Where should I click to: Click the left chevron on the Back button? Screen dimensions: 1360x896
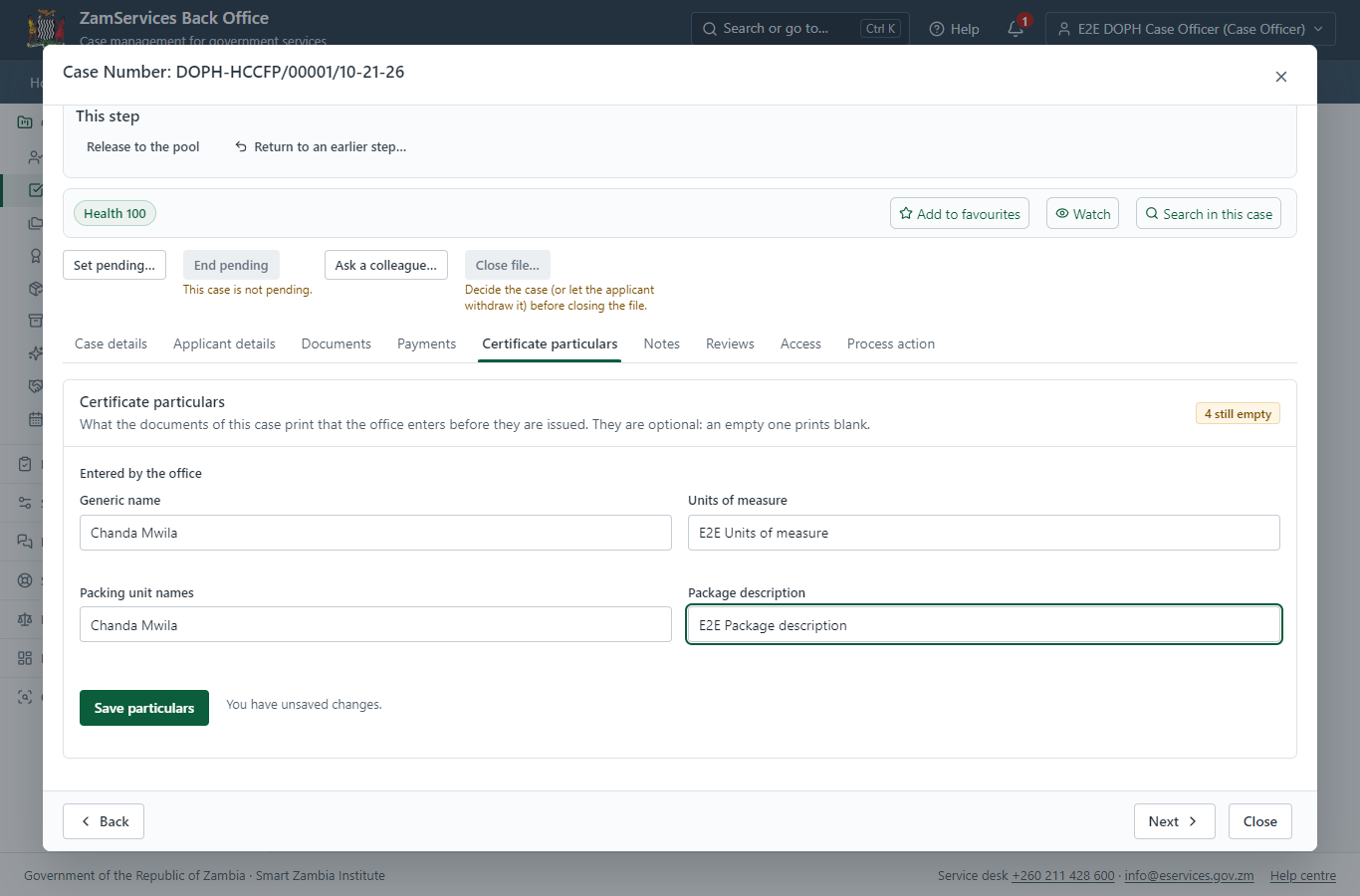click(x=86, y=821)
